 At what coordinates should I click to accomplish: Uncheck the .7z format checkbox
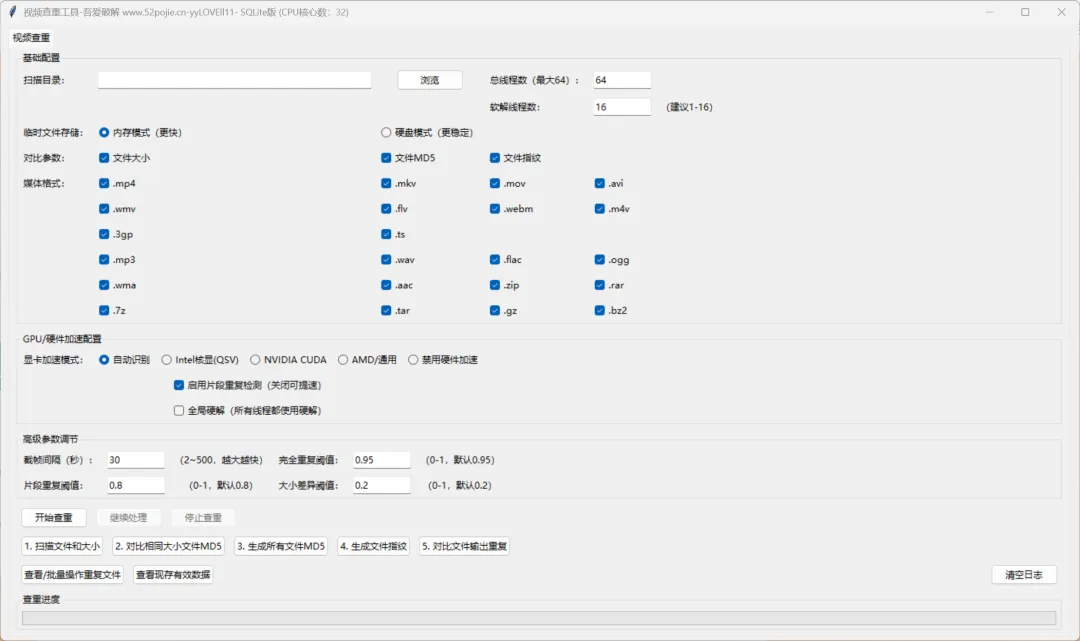(x=104, y=311)
